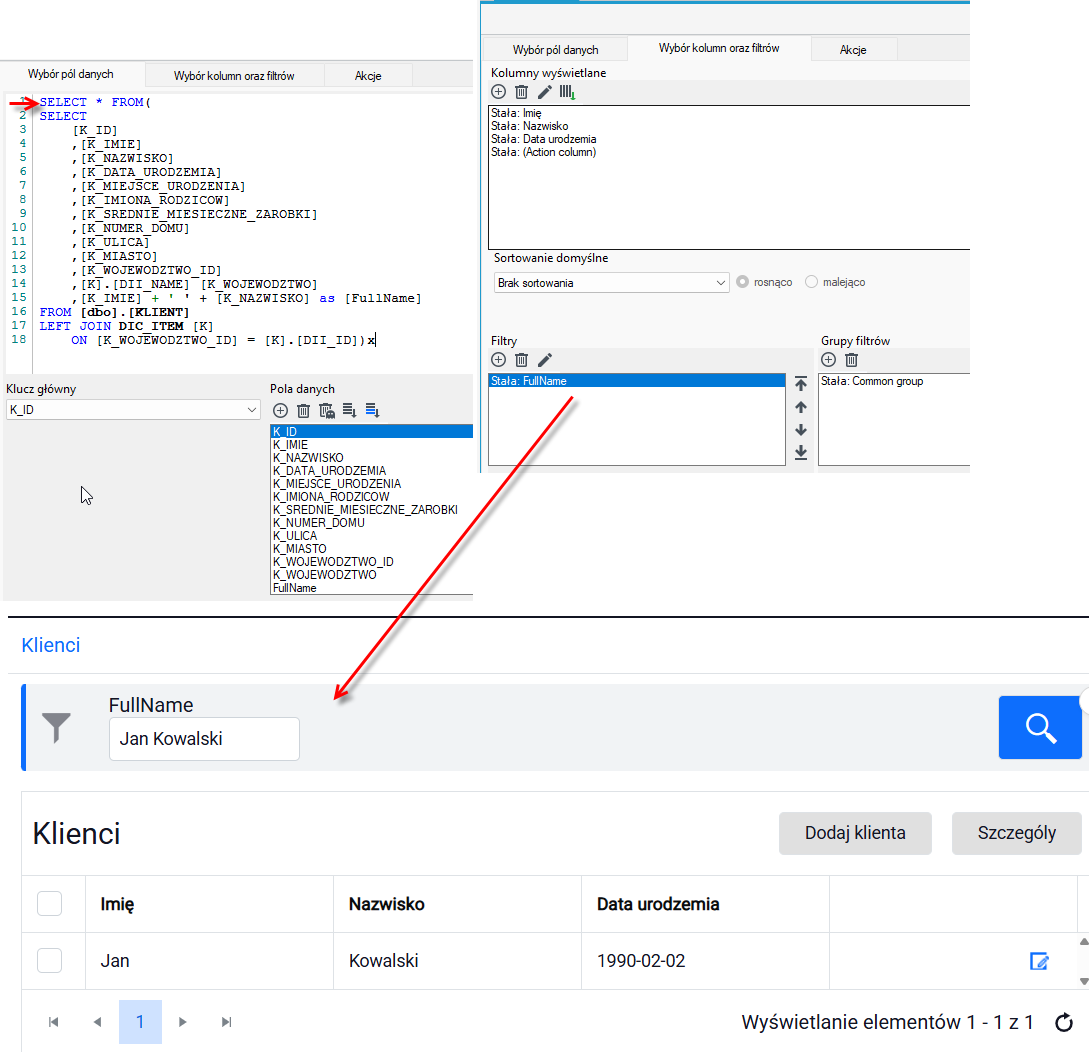Tick the checkbox for the Jan row

49,961
